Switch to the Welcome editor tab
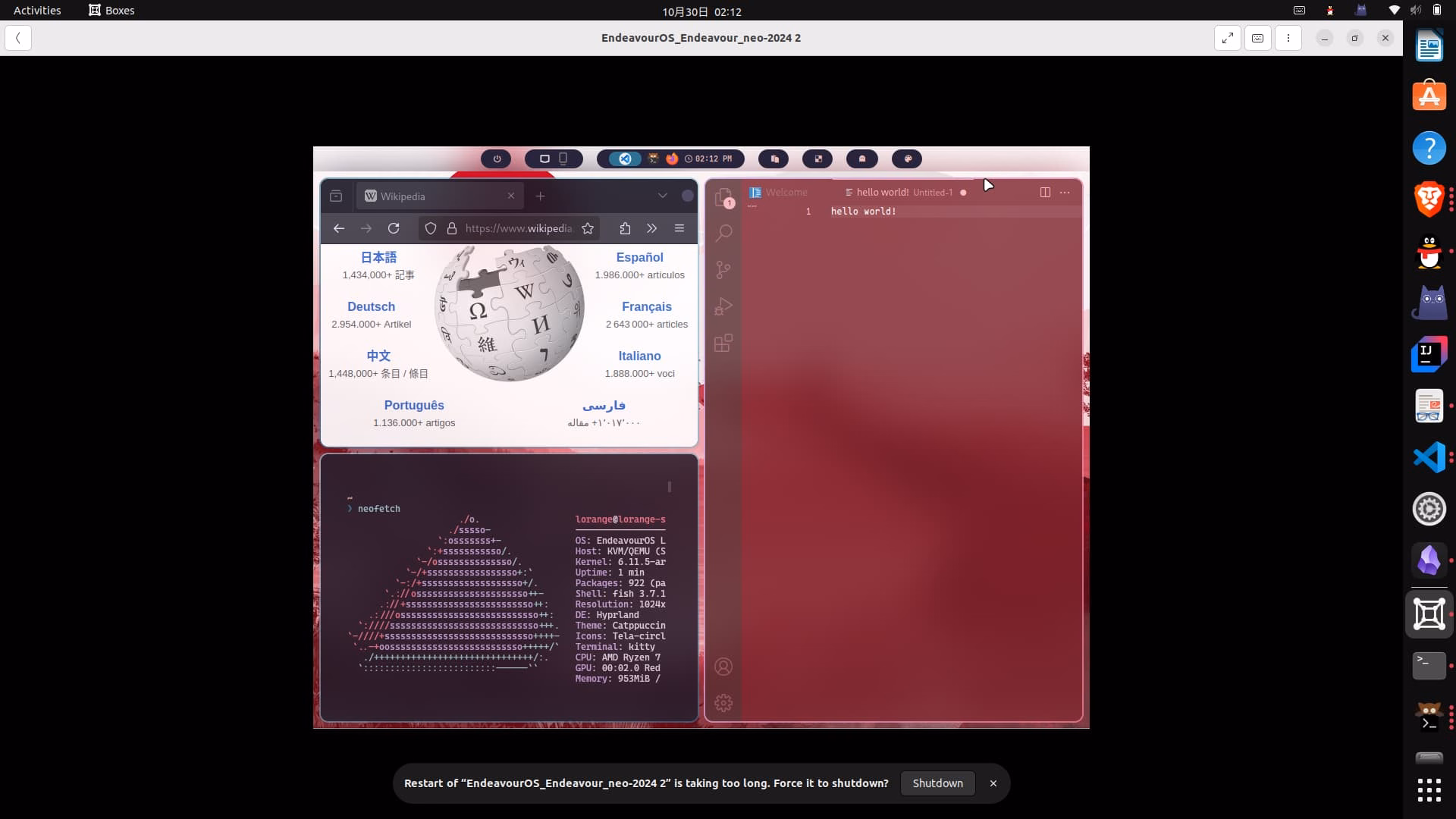This screenshot has height=819, width=1456. click(779, 192)
